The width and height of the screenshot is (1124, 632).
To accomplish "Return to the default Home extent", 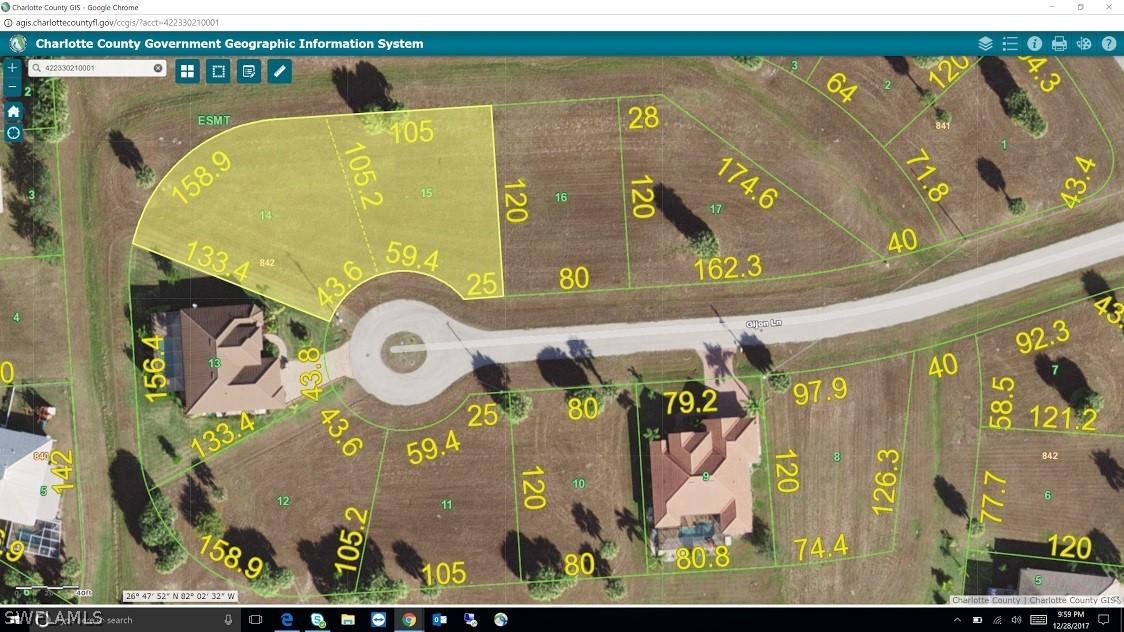I will 13,111.
